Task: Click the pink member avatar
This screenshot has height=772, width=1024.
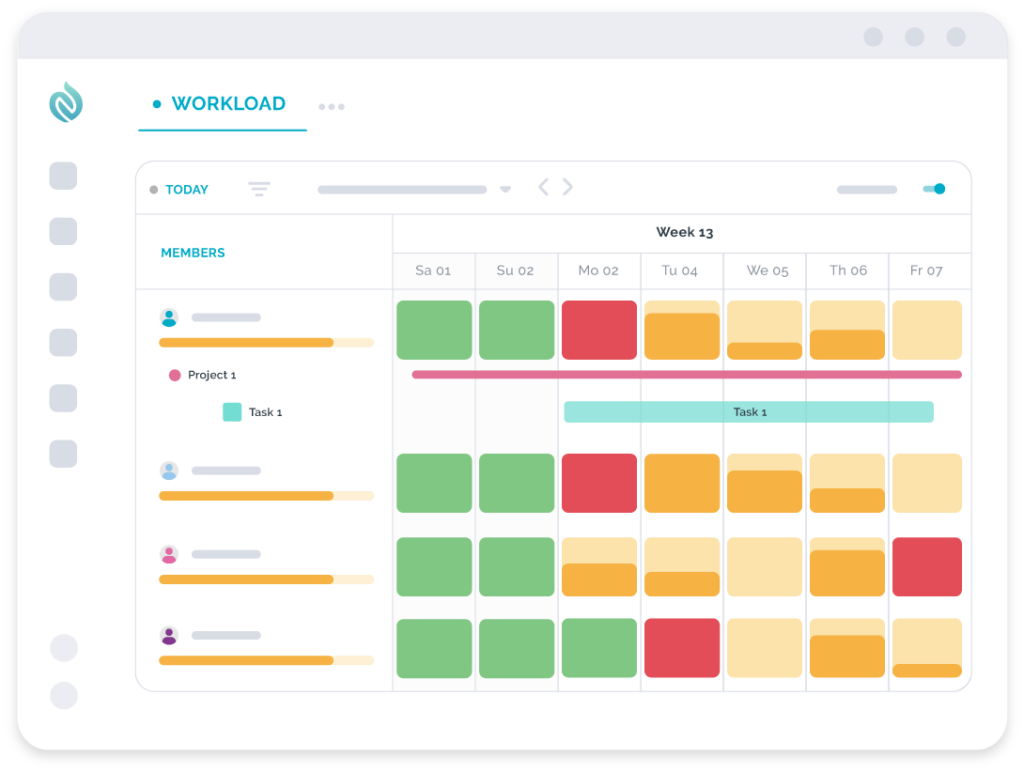Action: point(169,555)
